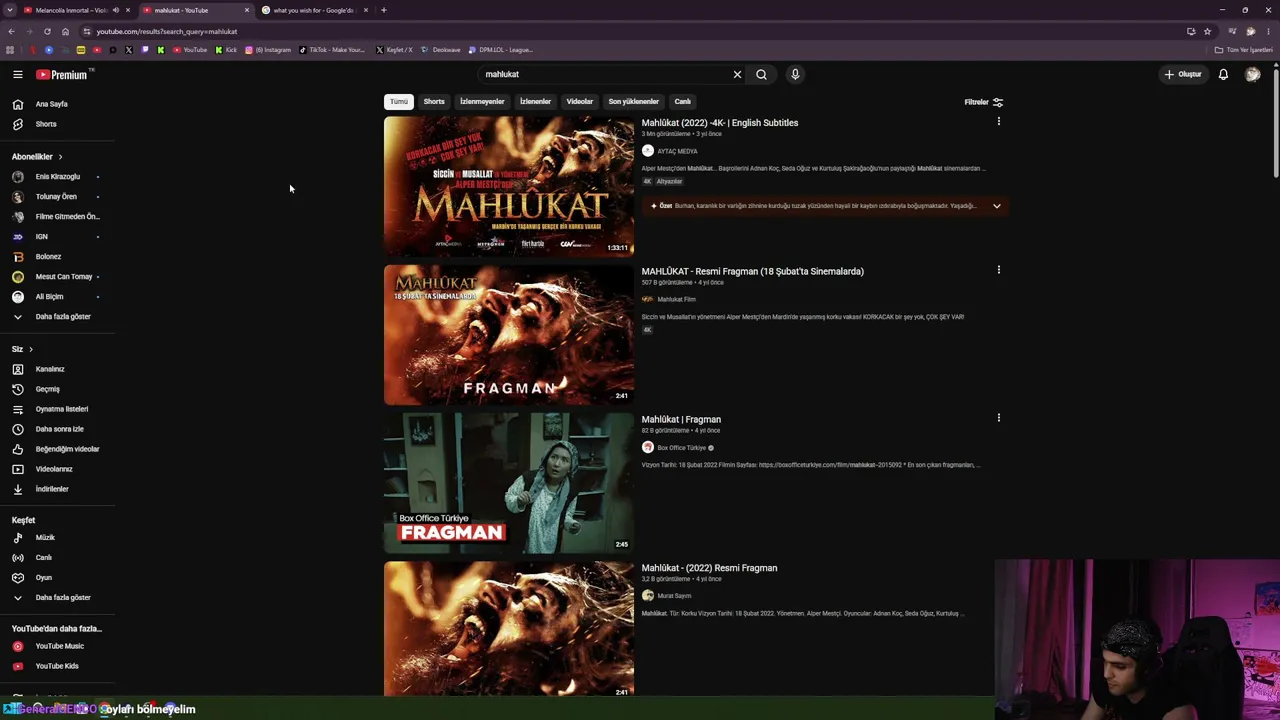Click the browser address bar URL
The image size is (1280, 720).
(166, 32)
